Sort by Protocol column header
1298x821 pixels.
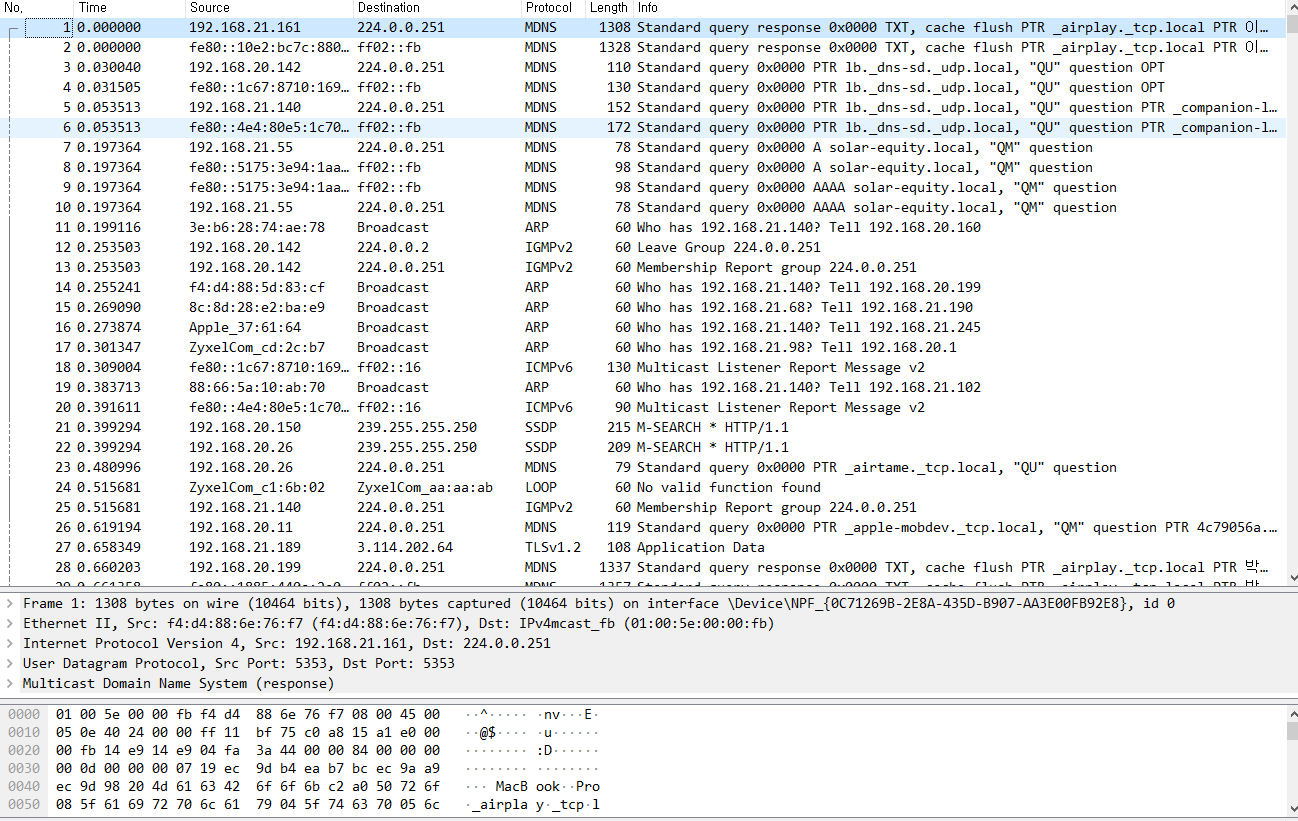point(553,7)
